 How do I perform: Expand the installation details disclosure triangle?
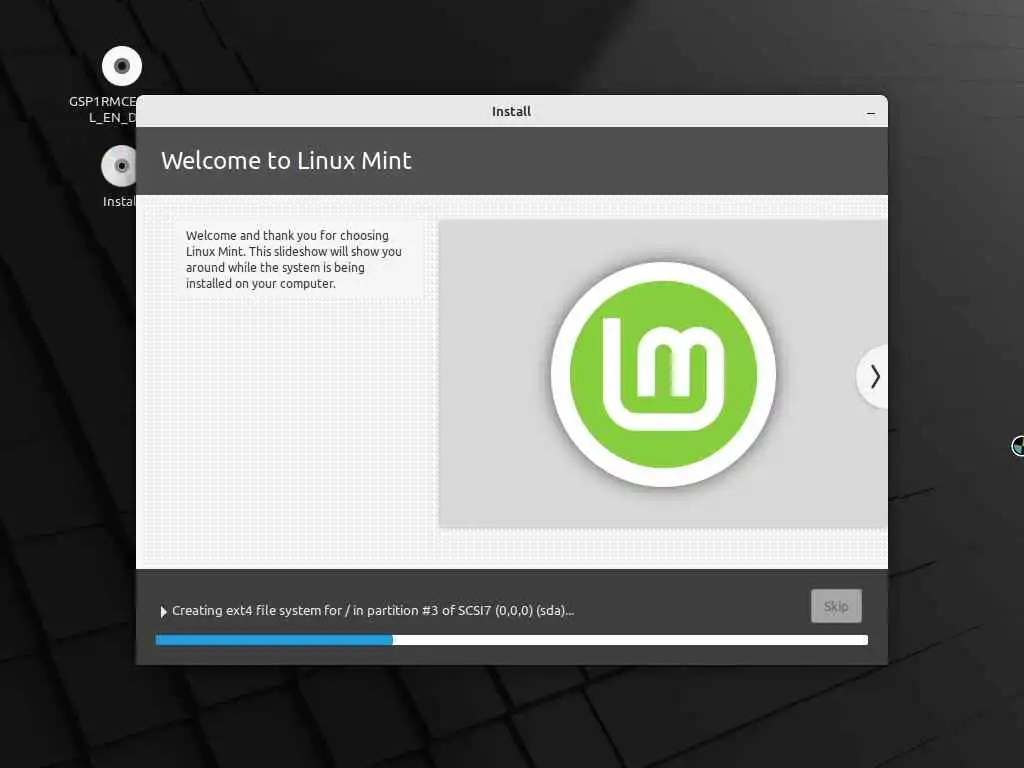(x=163, y=611)
